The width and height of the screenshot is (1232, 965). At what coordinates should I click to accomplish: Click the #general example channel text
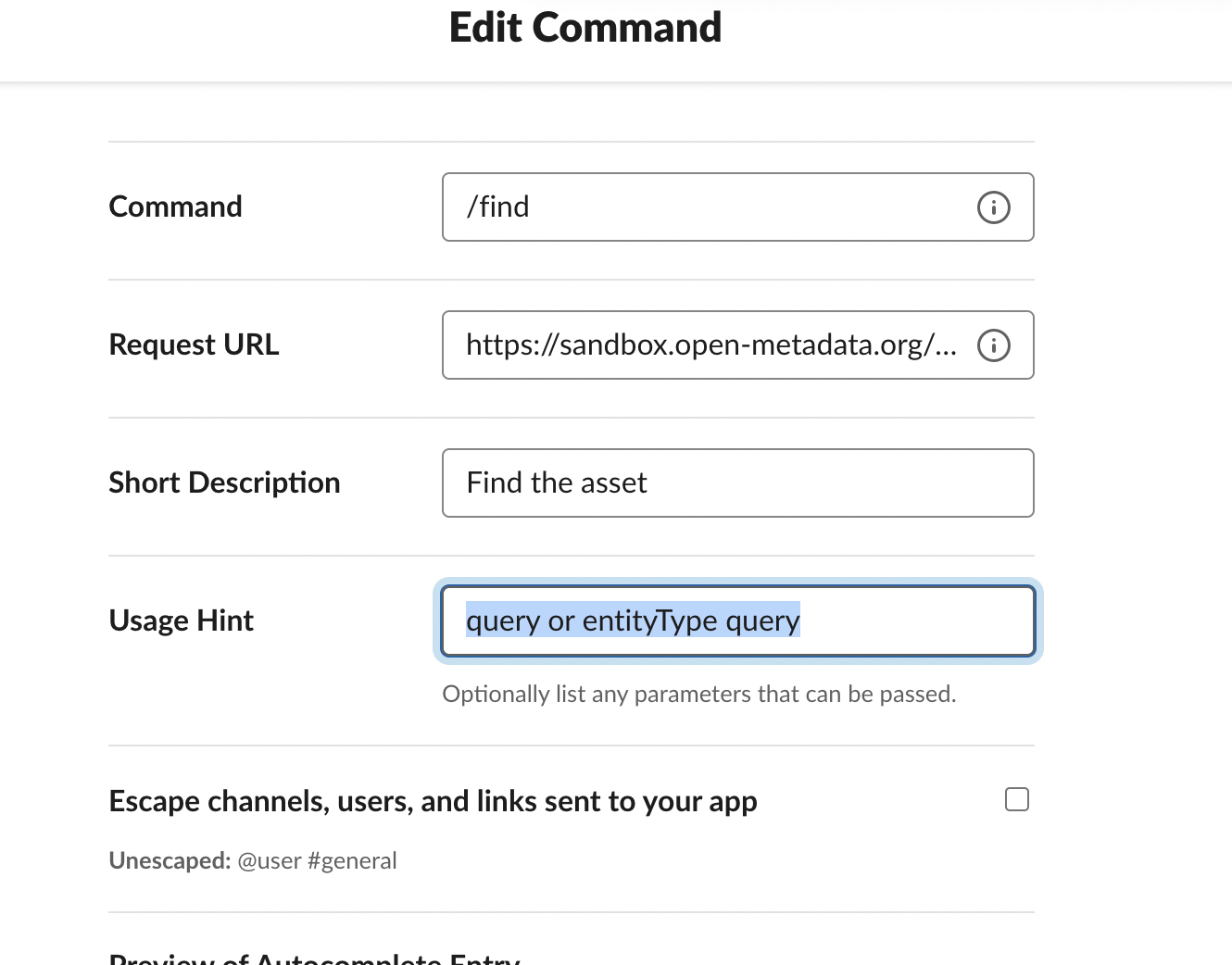tap(352, 861)
